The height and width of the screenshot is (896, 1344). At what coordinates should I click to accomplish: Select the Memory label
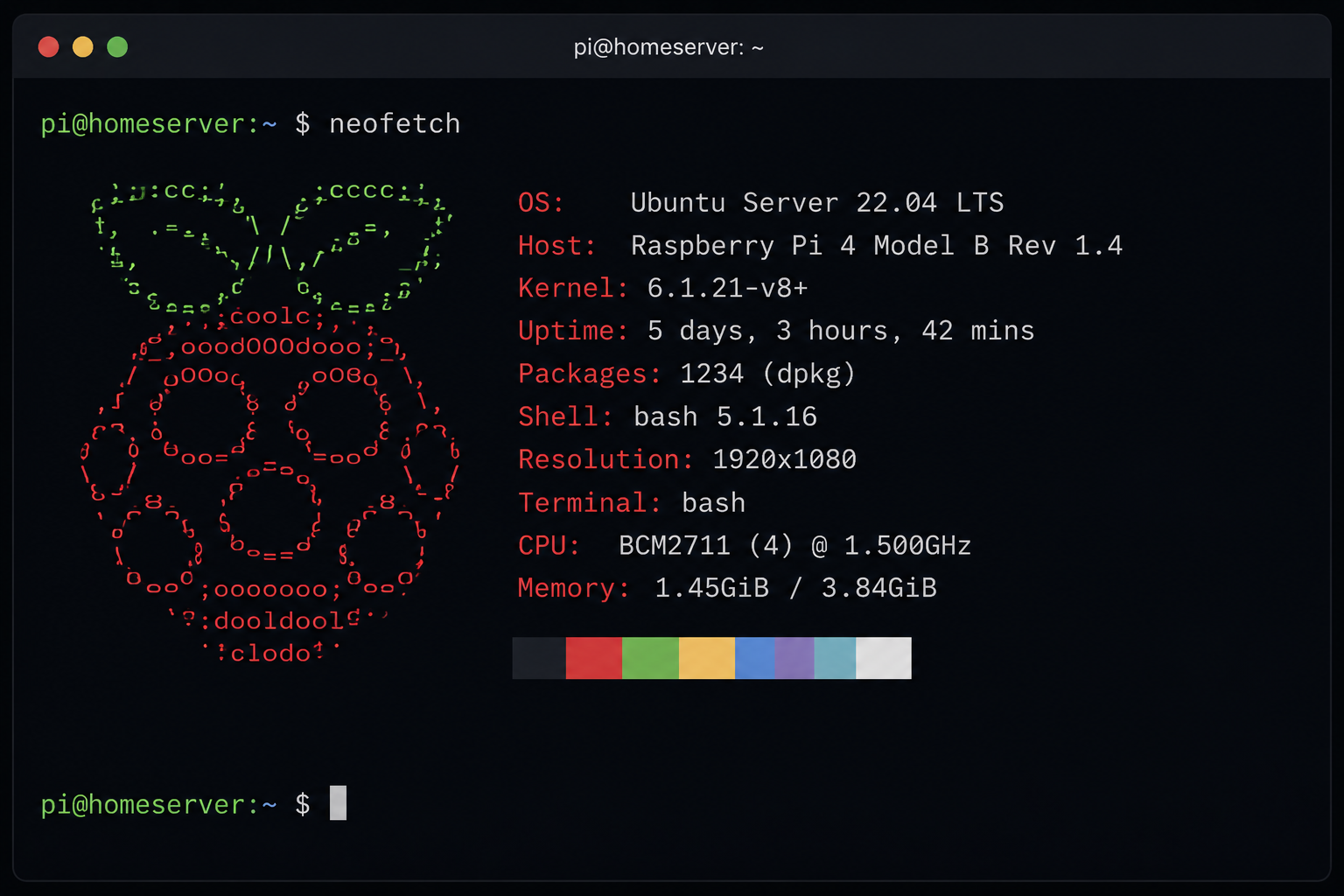click(573, 588)
